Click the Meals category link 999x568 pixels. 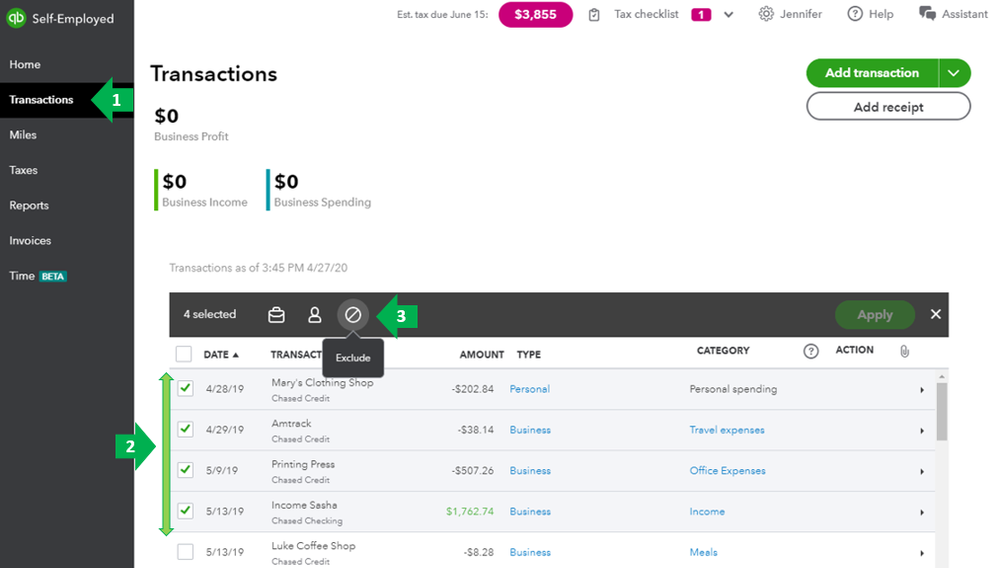[x=703, y=552]
